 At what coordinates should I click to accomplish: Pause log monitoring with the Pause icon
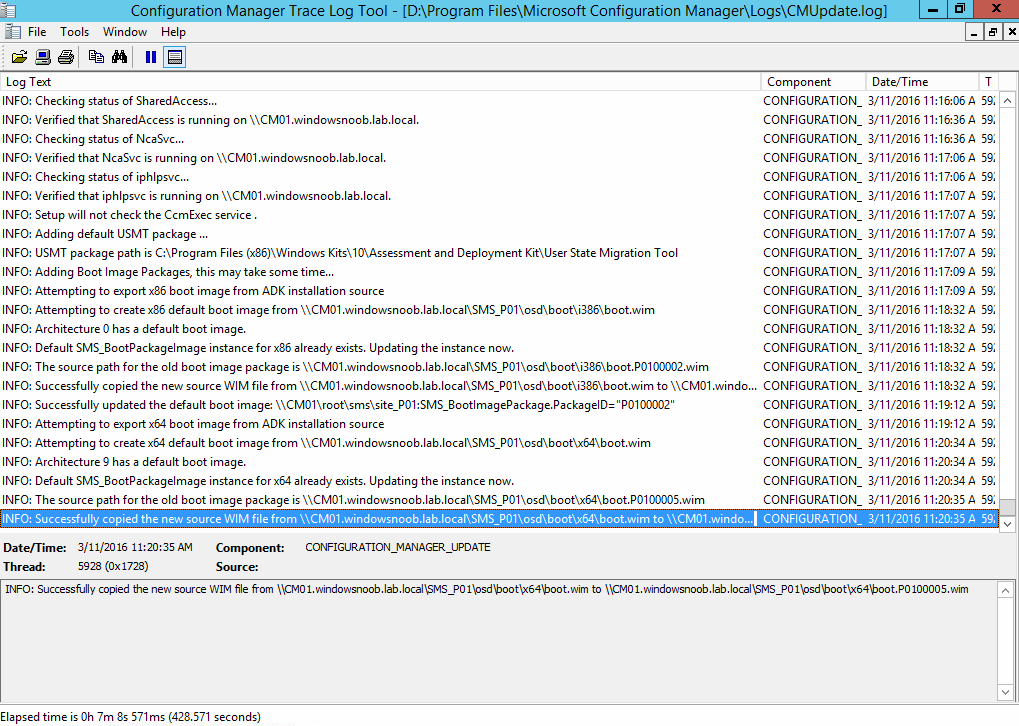tap(151, 57)
